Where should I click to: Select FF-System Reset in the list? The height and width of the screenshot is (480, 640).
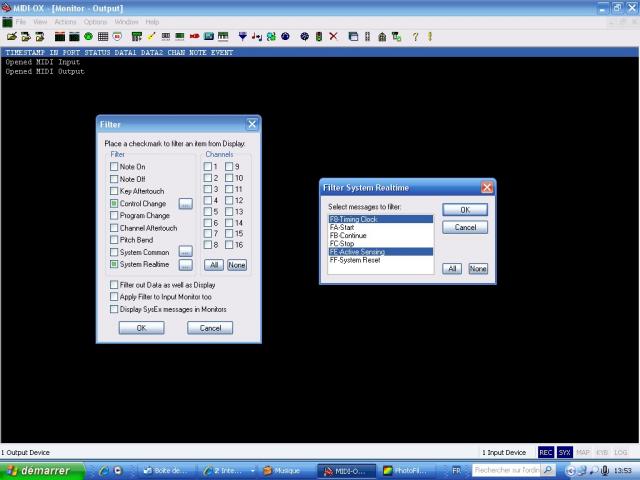click(380, 260)
